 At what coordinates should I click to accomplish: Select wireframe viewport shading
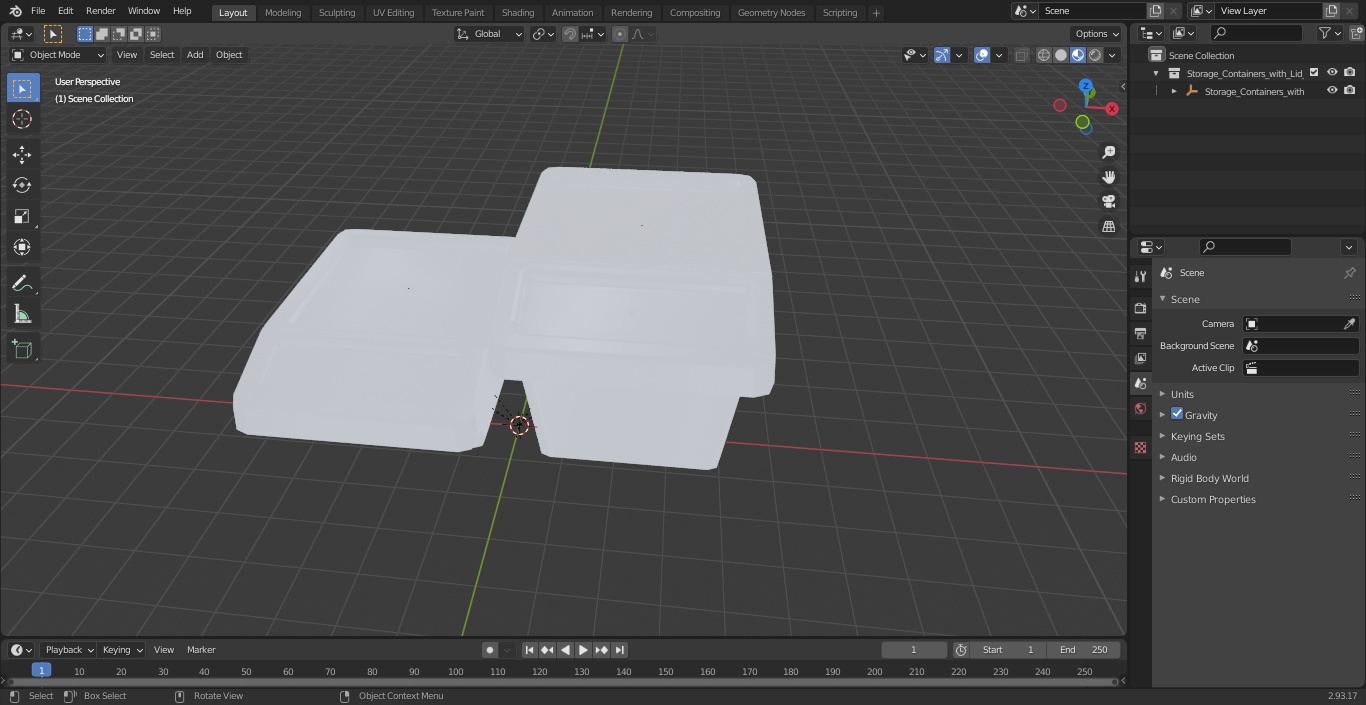pos(1043,55)
